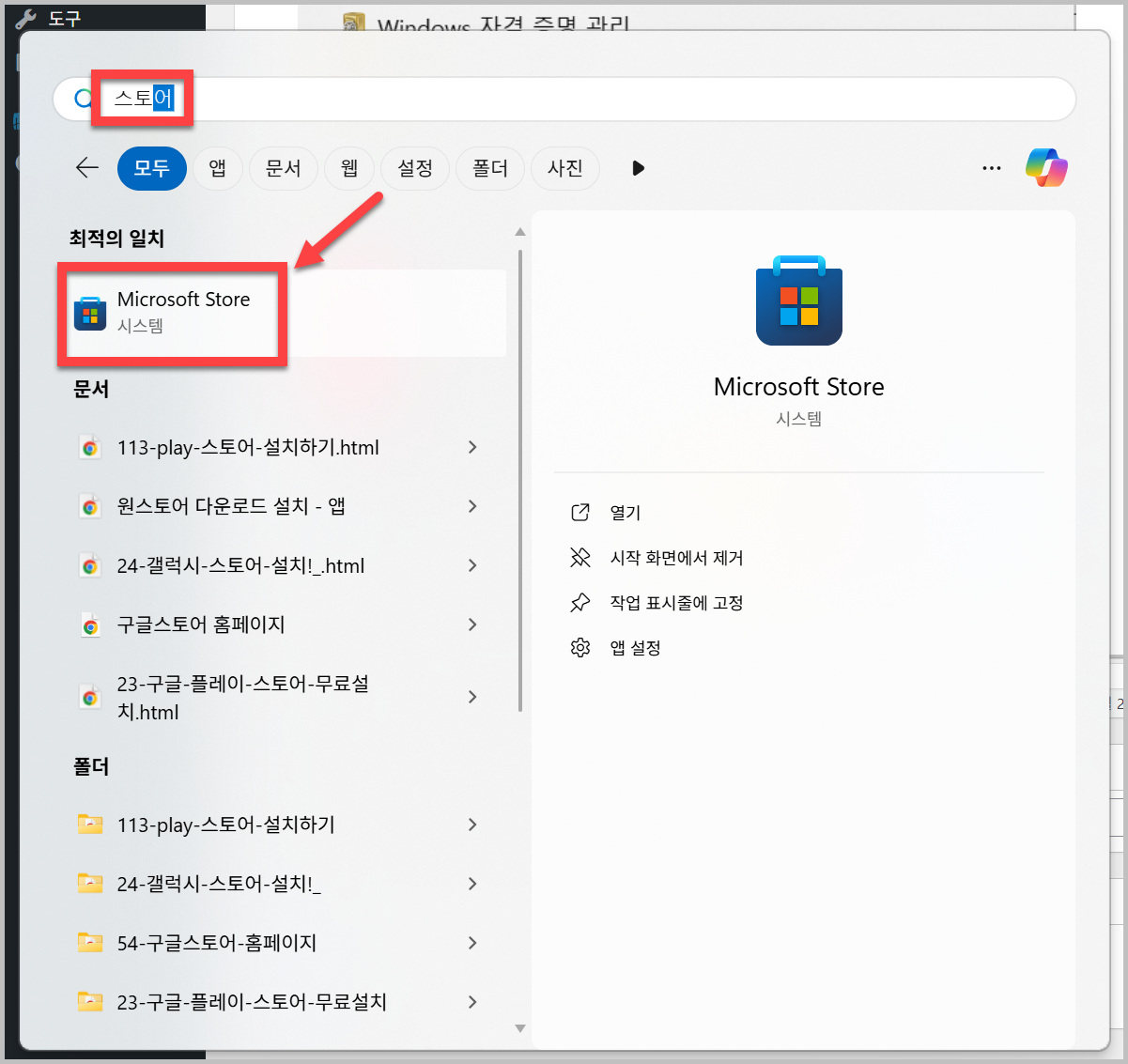The height and width of the screenshot is (1064, 1128).
Task: Click the unpin from Start icon
Action: click(580, 558)
